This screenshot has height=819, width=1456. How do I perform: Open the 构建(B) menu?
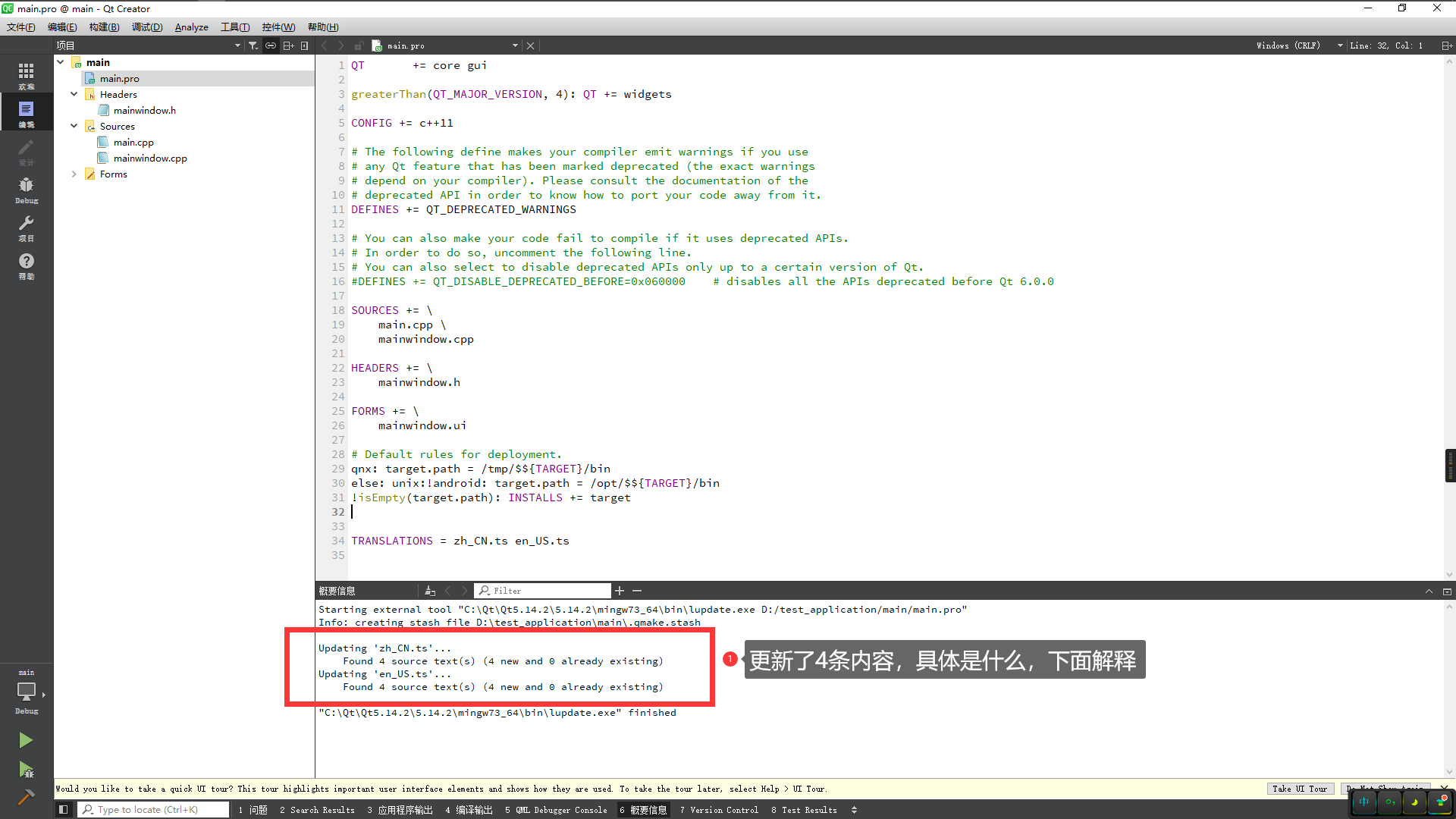click(x=104, y=27)
